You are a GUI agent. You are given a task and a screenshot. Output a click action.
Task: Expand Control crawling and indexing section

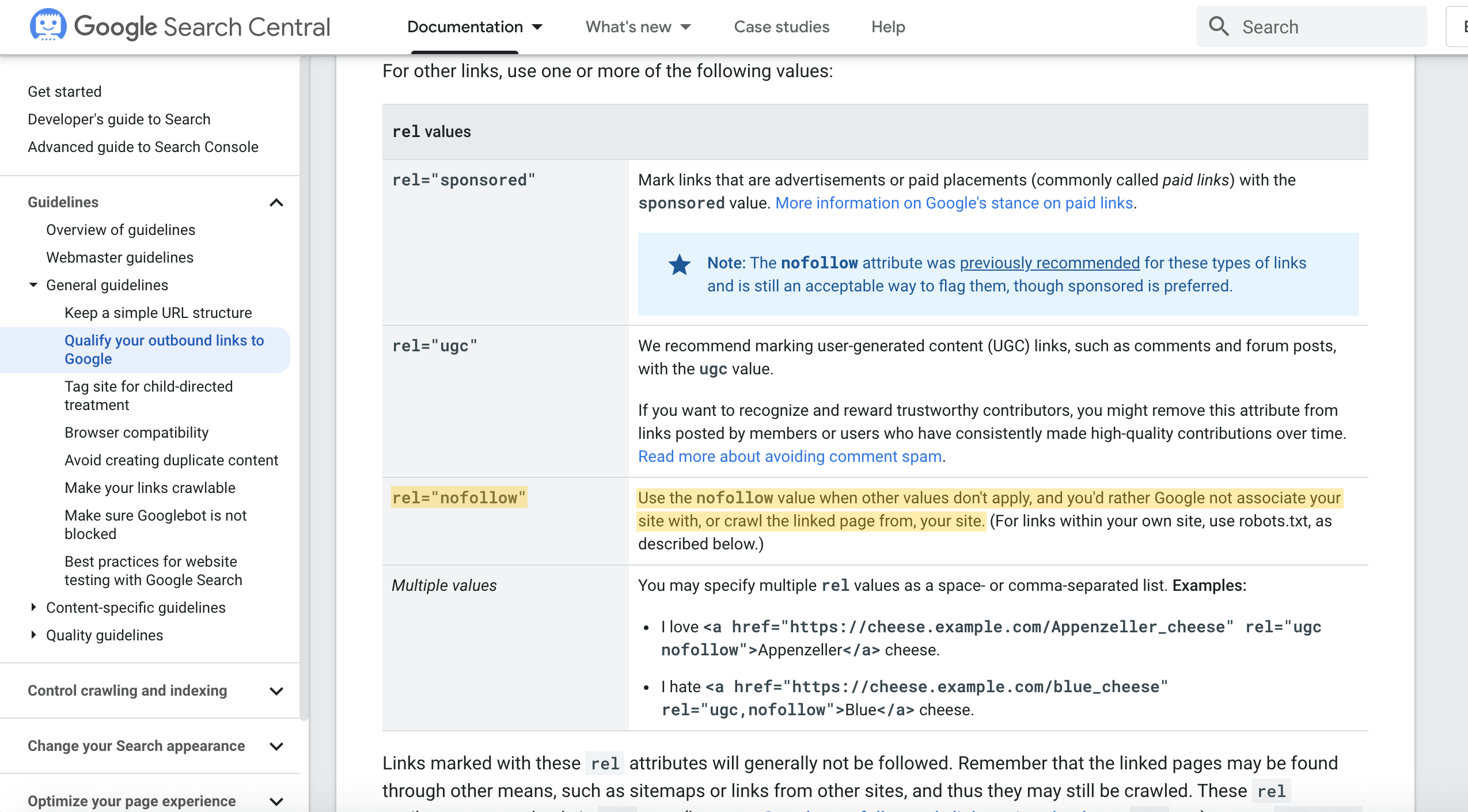click(276, 690)
